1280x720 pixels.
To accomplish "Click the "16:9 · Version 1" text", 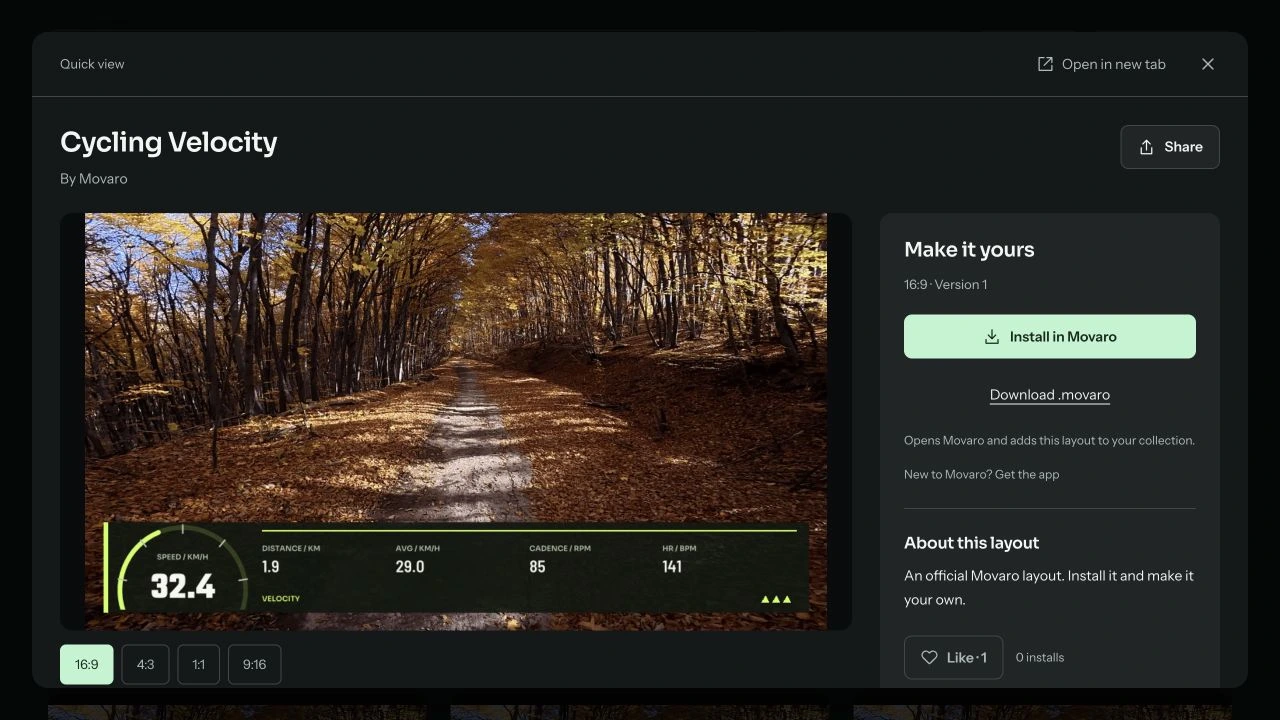I will coord(945,284).
